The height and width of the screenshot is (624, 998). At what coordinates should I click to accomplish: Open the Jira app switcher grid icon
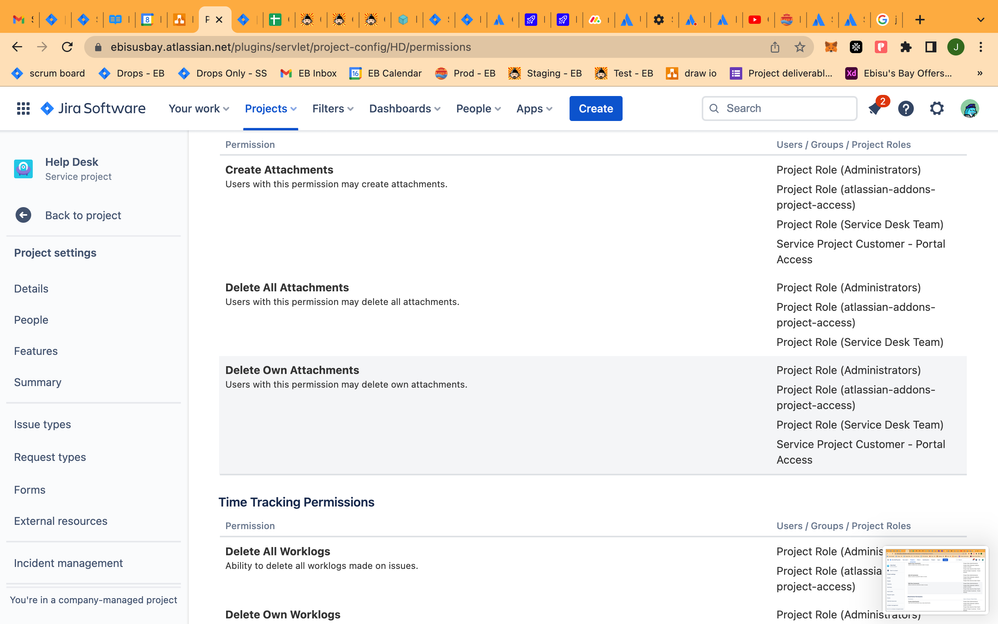click(23, 108)
